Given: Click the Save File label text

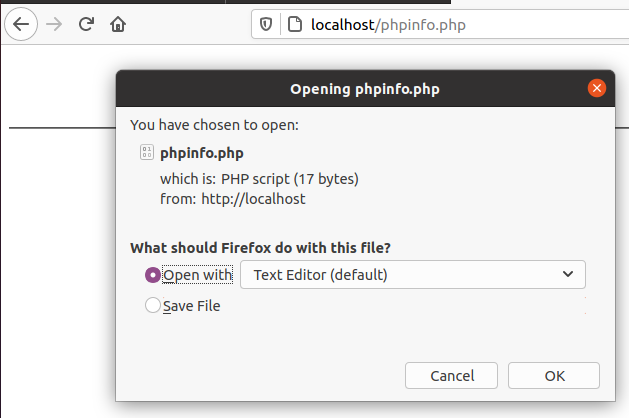Looking at the screenshot, I should click(x=192, y=306).
